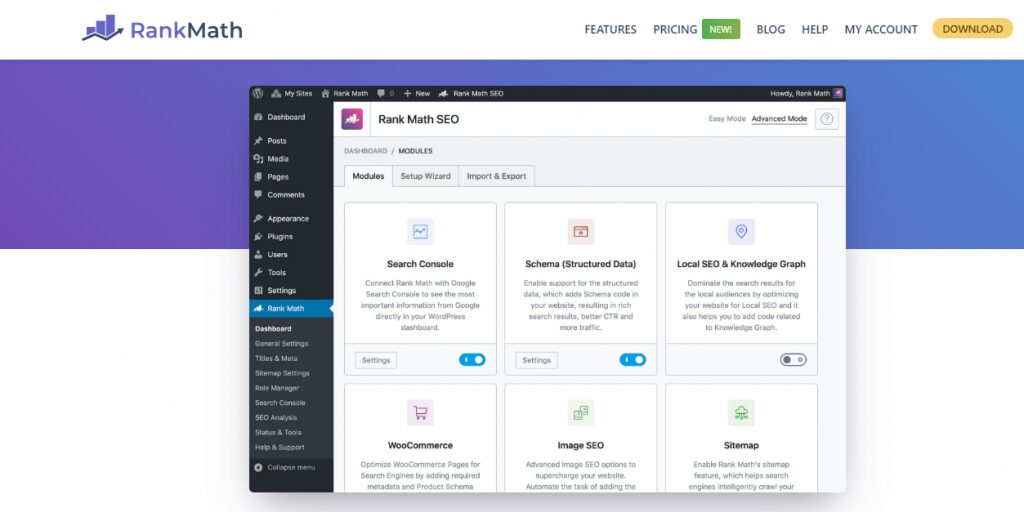
Task: Select Dashboard under Rank Math submenu
Action: click(x=273, y=328)
